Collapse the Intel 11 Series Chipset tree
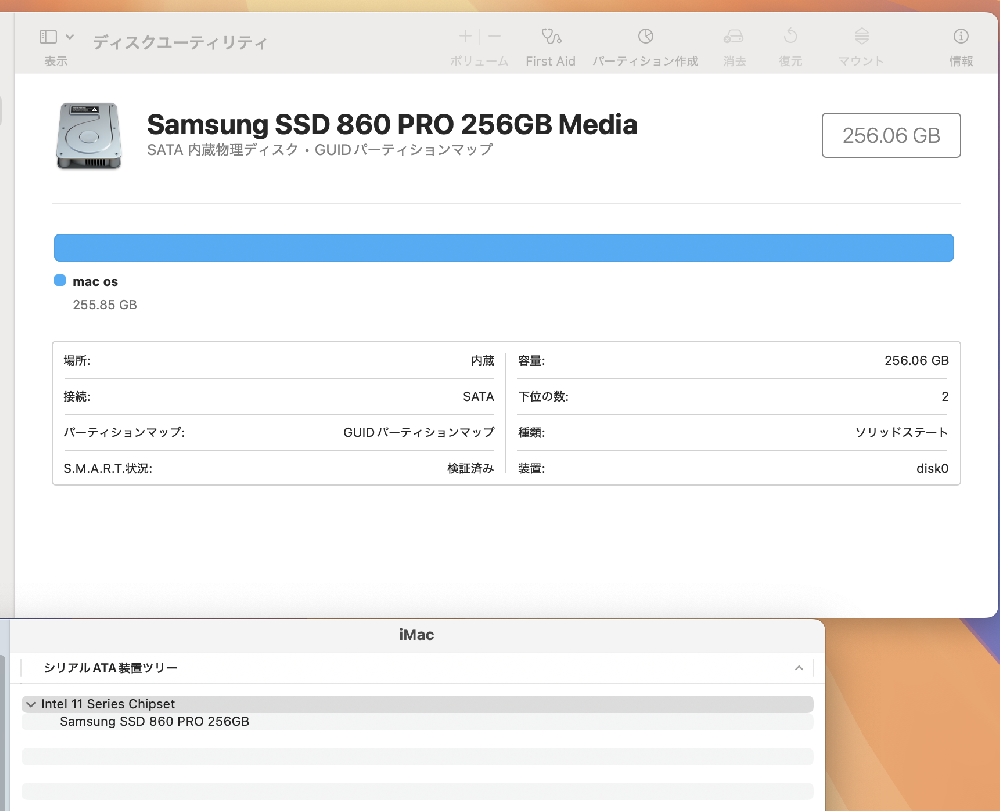Image resolution: width=1000 pixels, height=811 pixels. (x=31, y=704)
